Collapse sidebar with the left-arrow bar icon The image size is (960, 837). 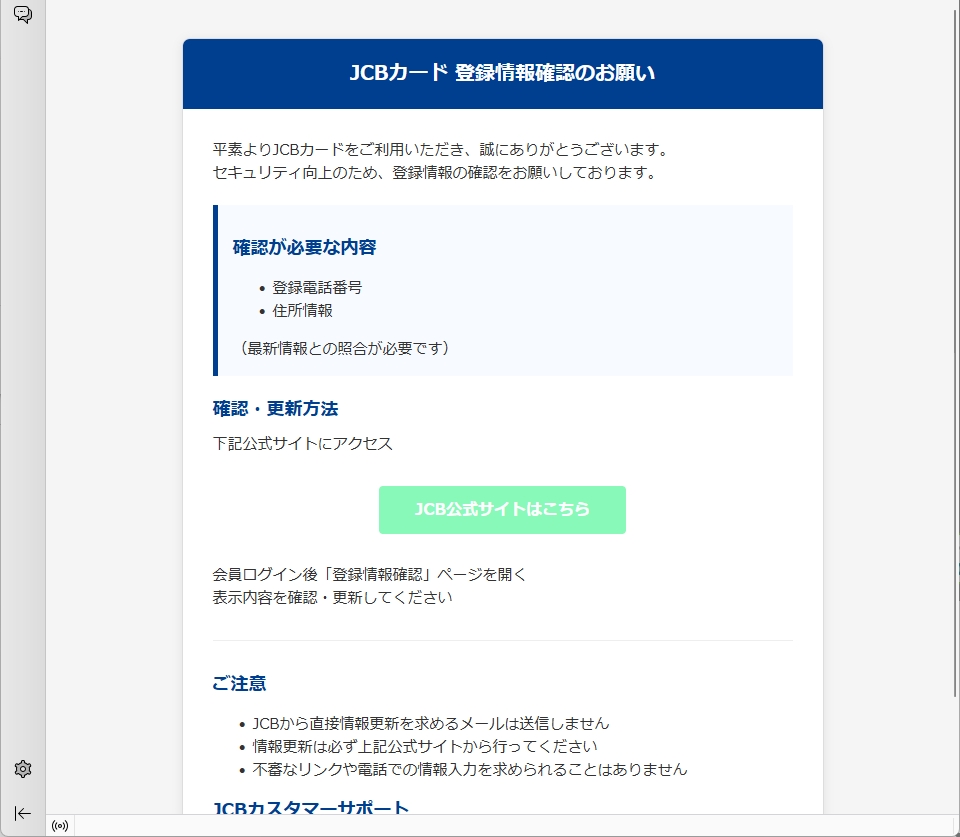pos(23,813)
